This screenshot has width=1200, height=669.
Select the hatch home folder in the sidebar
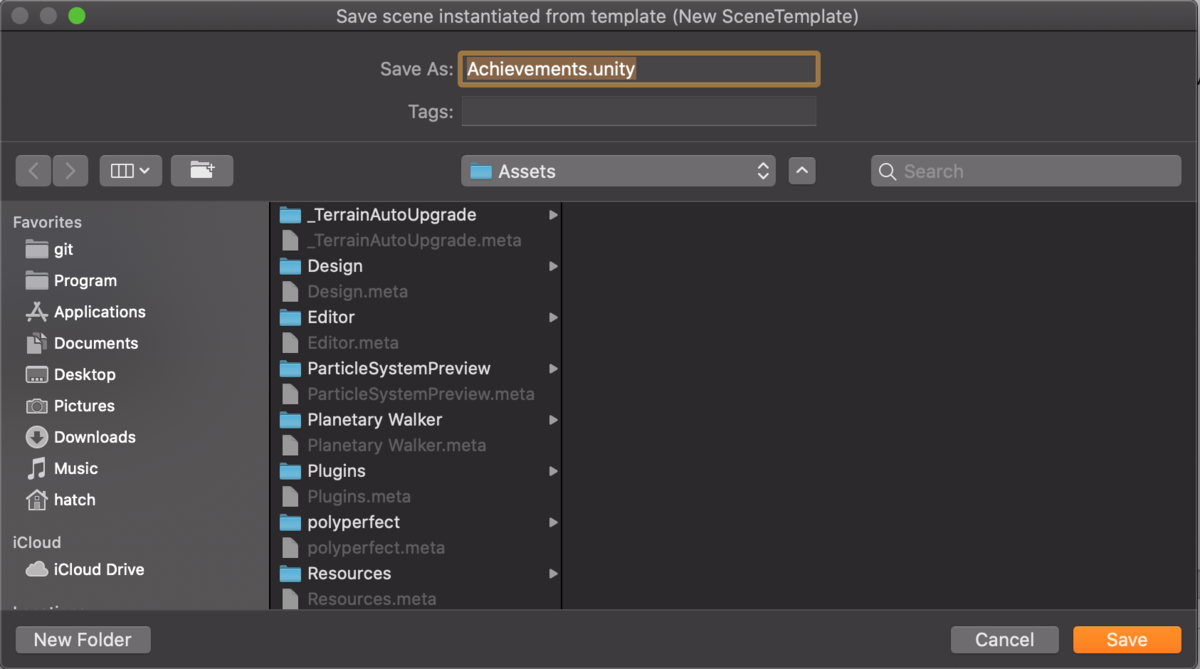point(75,500)
